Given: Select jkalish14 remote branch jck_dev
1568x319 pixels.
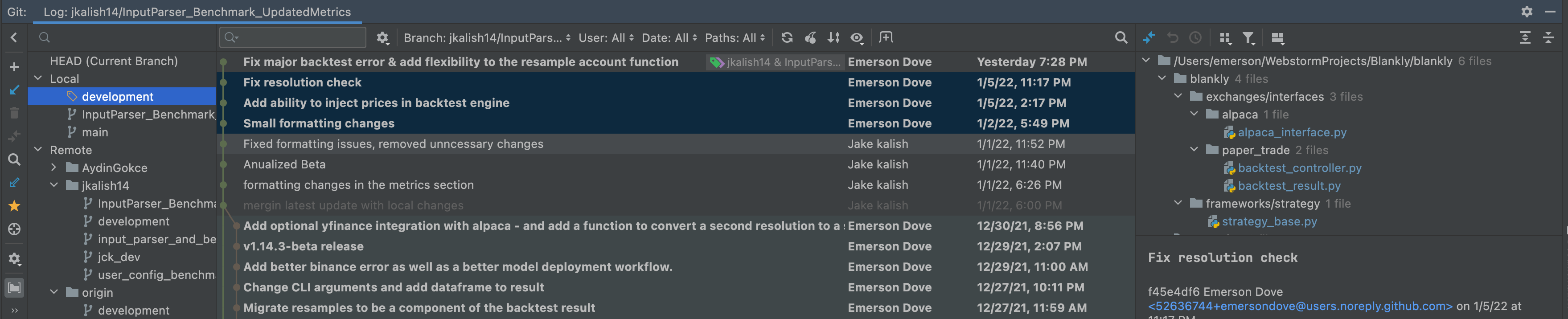Looking at the screenshot, I should [119, 257].
